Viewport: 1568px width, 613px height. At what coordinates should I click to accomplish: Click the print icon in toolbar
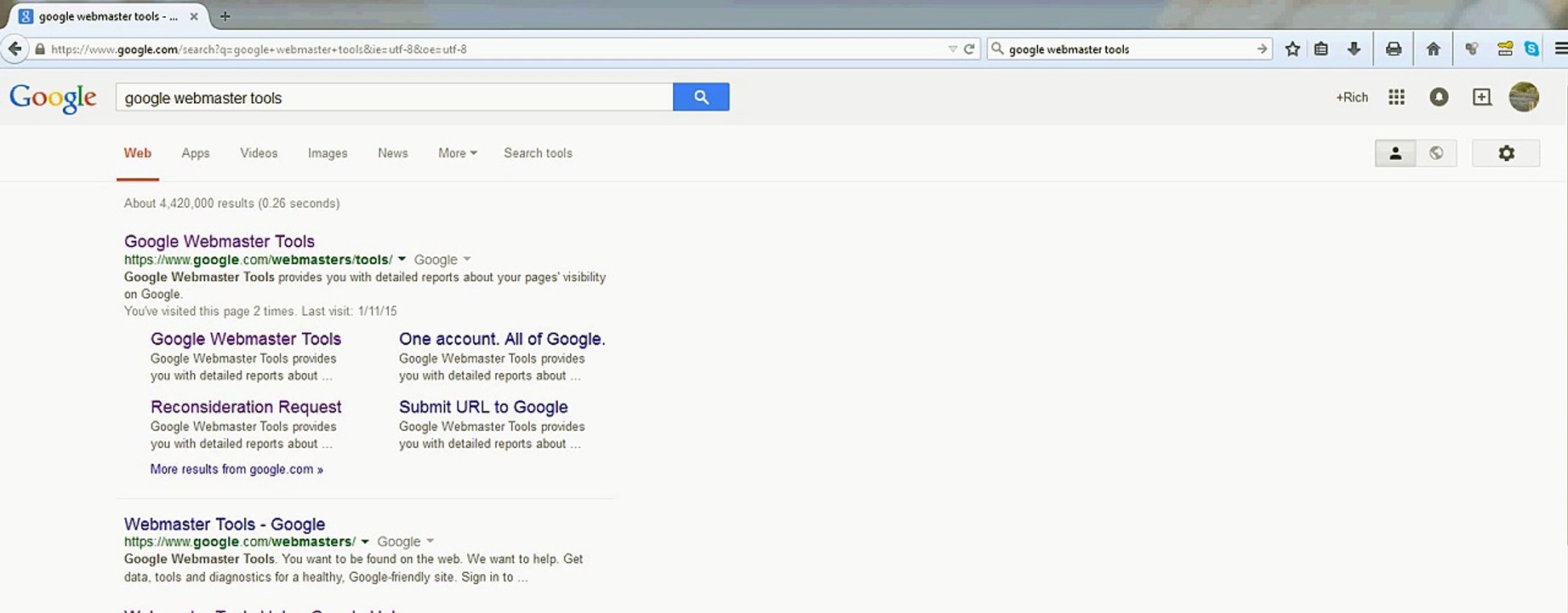[x=1394, y=49]
